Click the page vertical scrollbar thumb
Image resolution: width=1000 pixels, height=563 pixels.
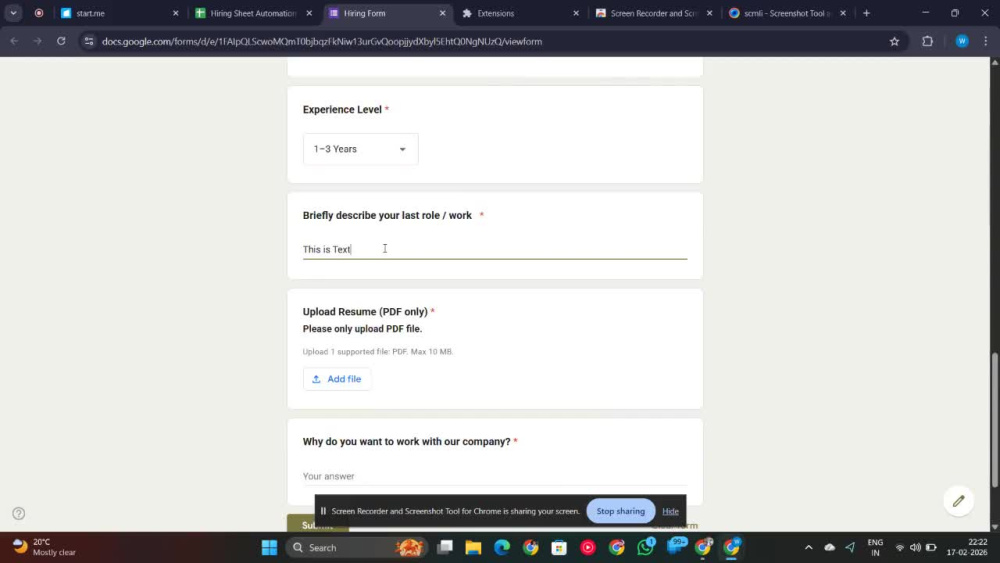coord(994,420)
